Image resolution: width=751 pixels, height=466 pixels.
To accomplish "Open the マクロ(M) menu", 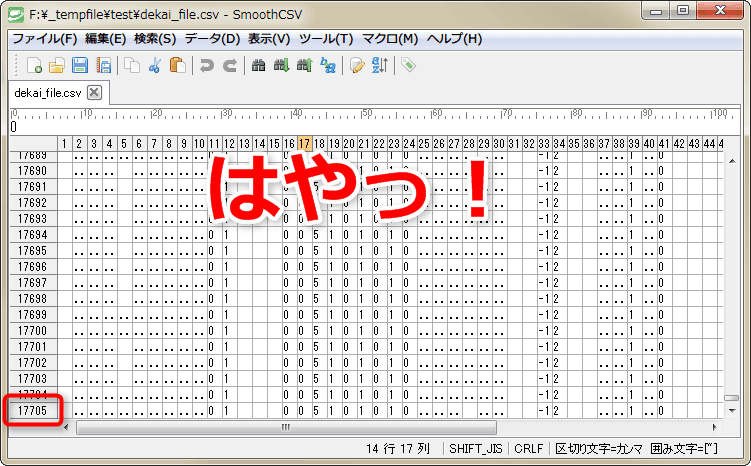I will [x=390, y=39].
